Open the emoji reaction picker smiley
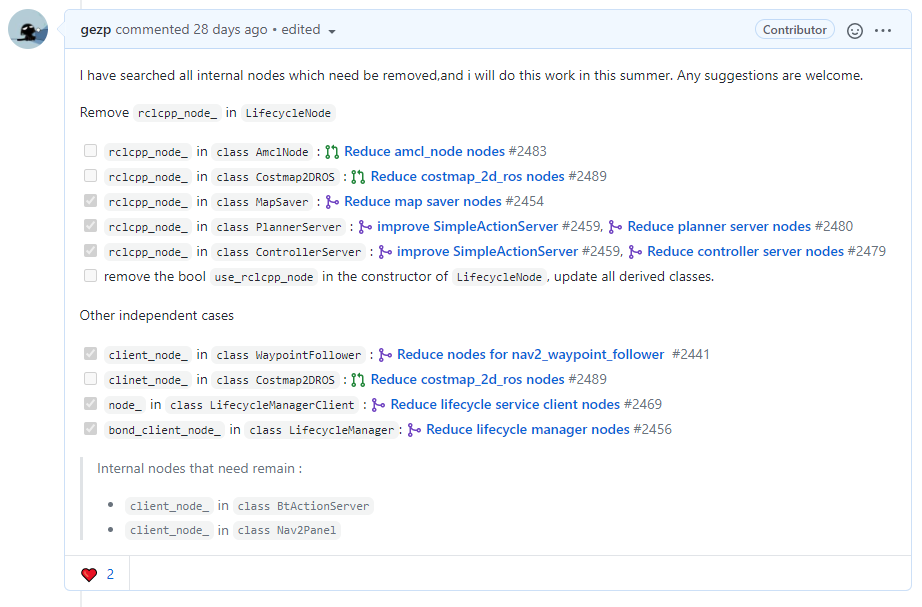Viewport: 922px width, 607px height. 855,30
